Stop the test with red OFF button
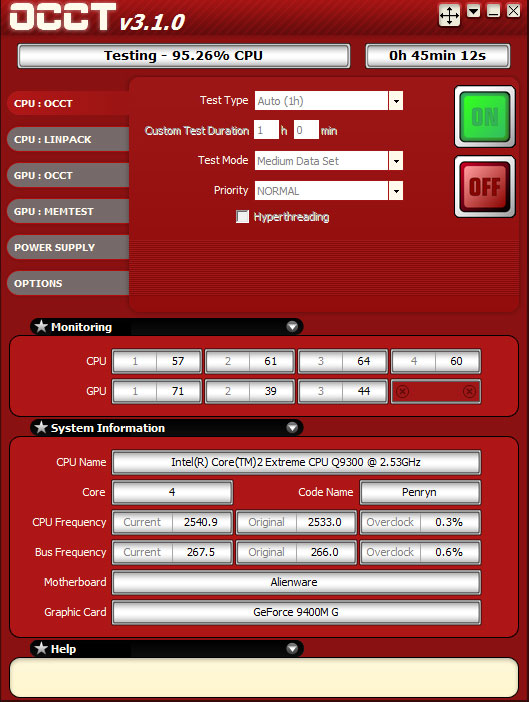Viewport: 529px width, 702px height. tap(485, 187)
